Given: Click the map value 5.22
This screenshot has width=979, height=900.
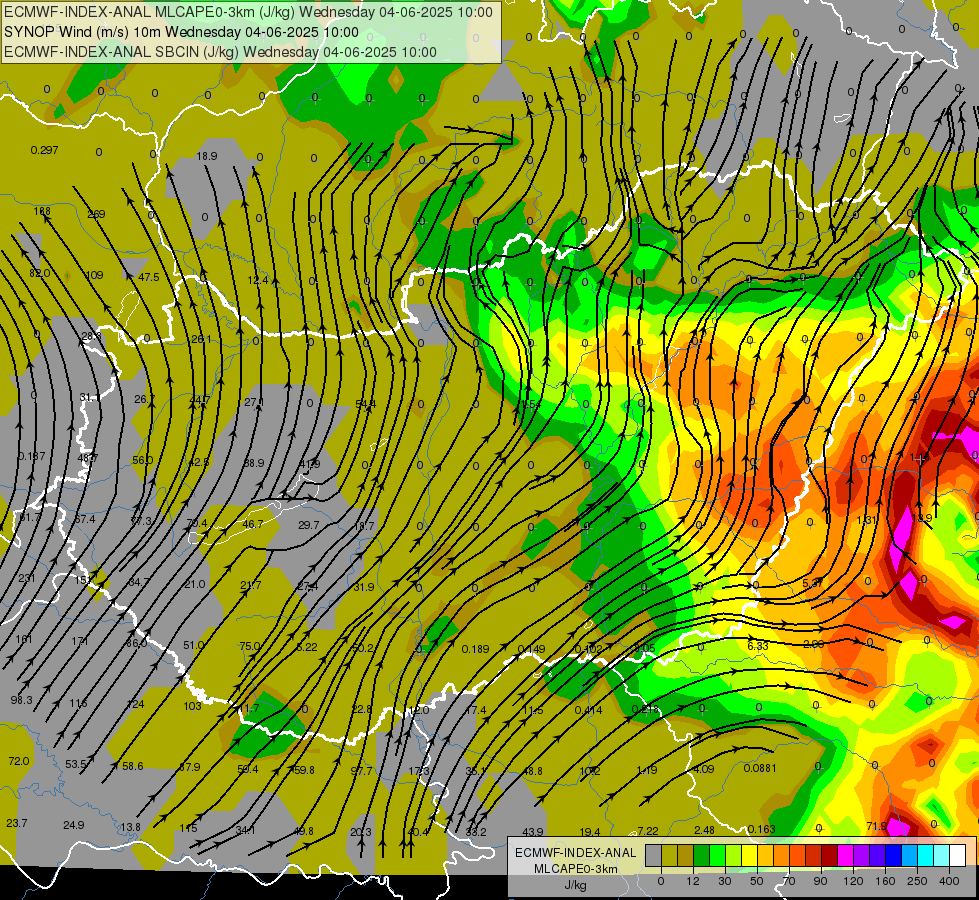Looking at the screenshot, I should [307, 647].
